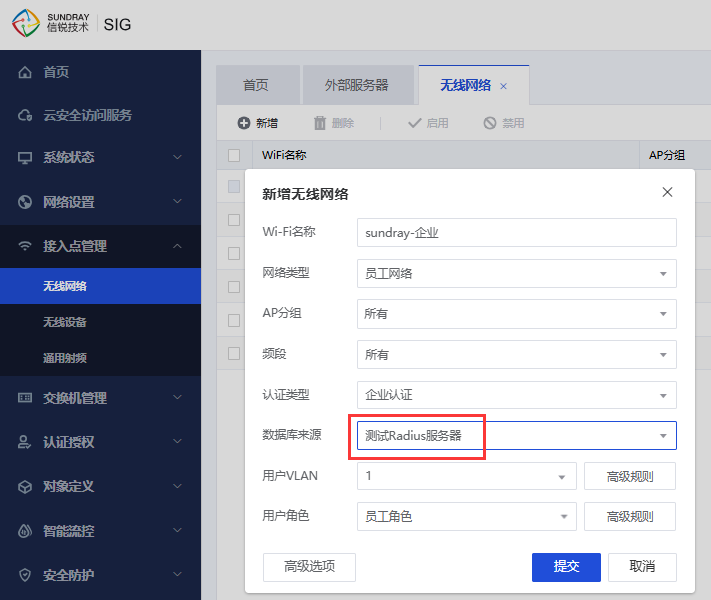Click the 高级选项 button
This screenshot has width=711, height=600.
click(x=309, y=567)
